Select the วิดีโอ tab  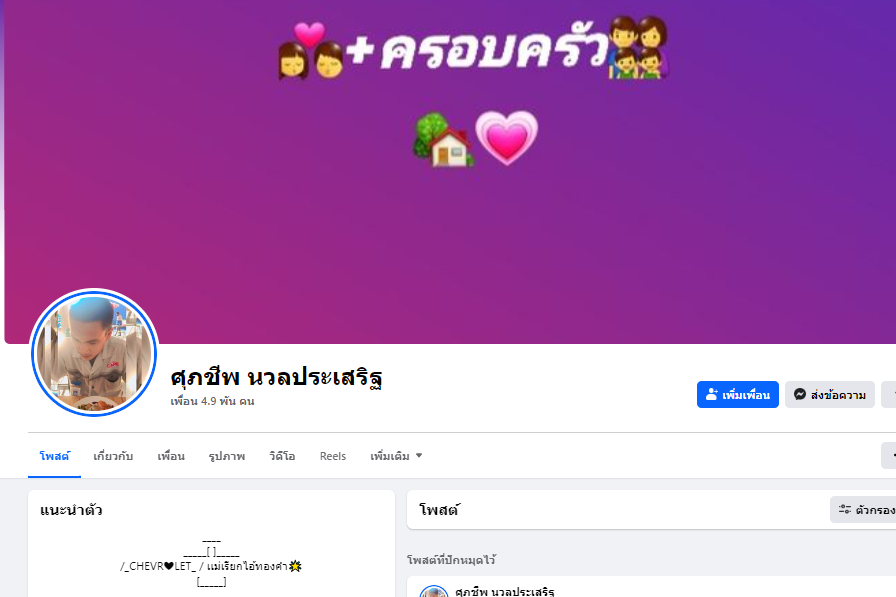(x=282, y=456)
